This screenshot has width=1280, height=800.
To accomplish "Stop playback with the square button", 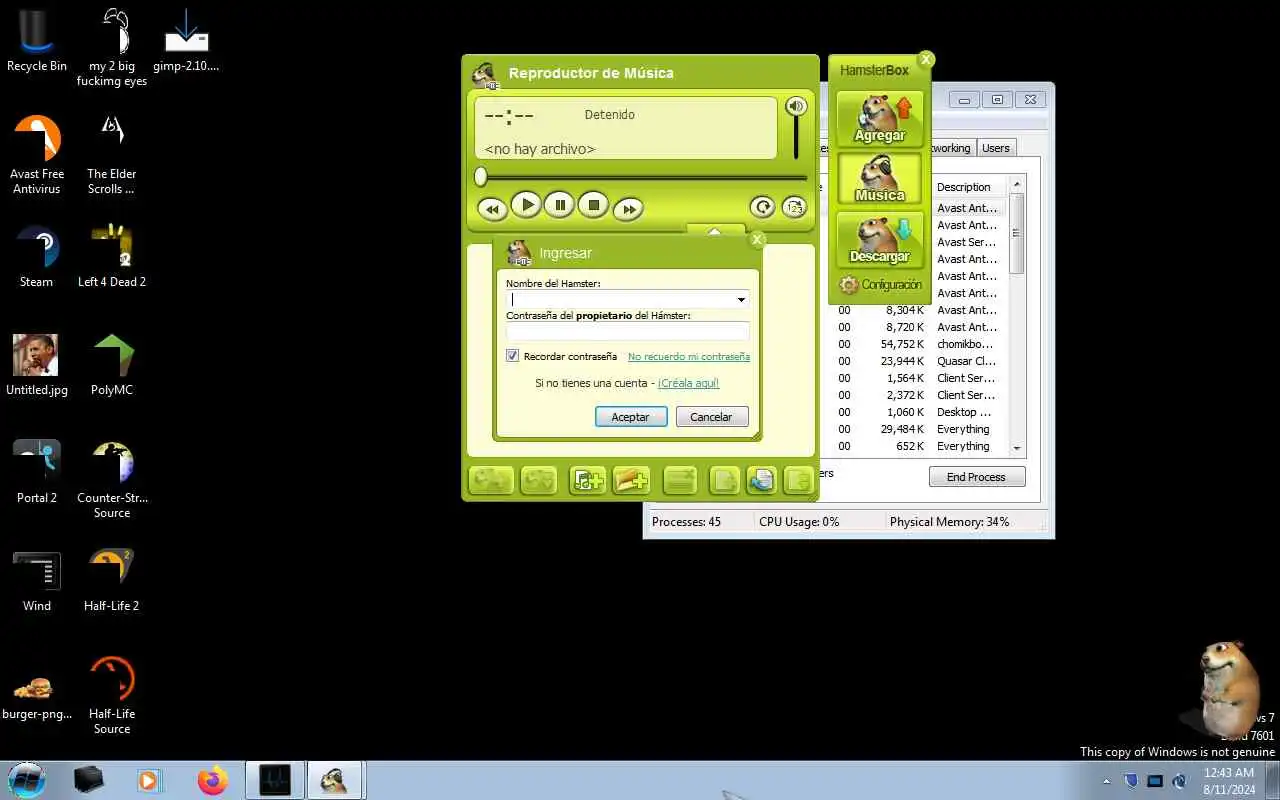I will (593, 205).
